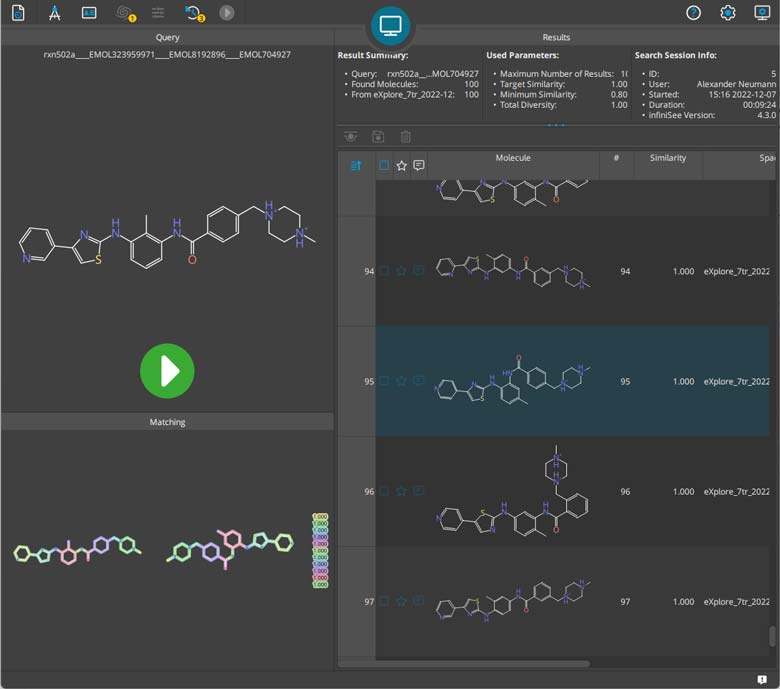Sort by the Molecule column header
The height and width of the screenshot is (689, 780).
pos(512,158)
